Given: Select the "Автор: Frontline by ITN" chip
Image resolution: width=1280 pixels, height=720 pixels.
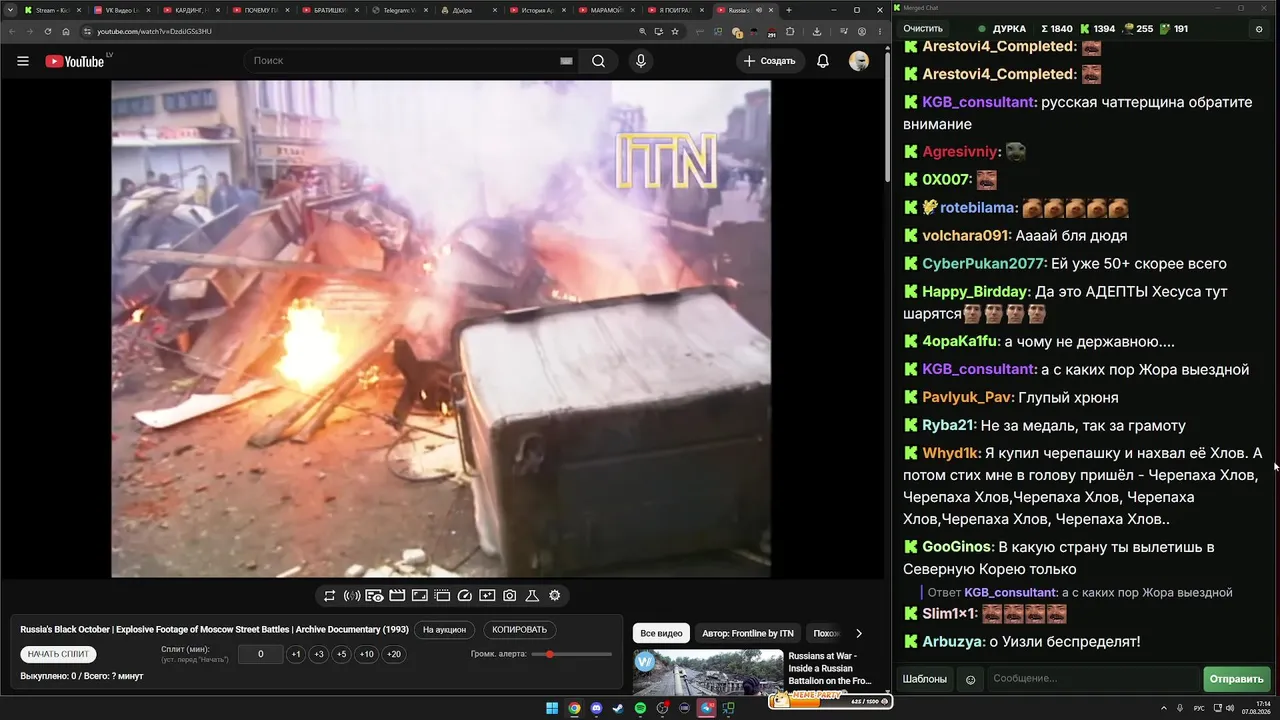Looking at the screenshot, I should 748,633.
